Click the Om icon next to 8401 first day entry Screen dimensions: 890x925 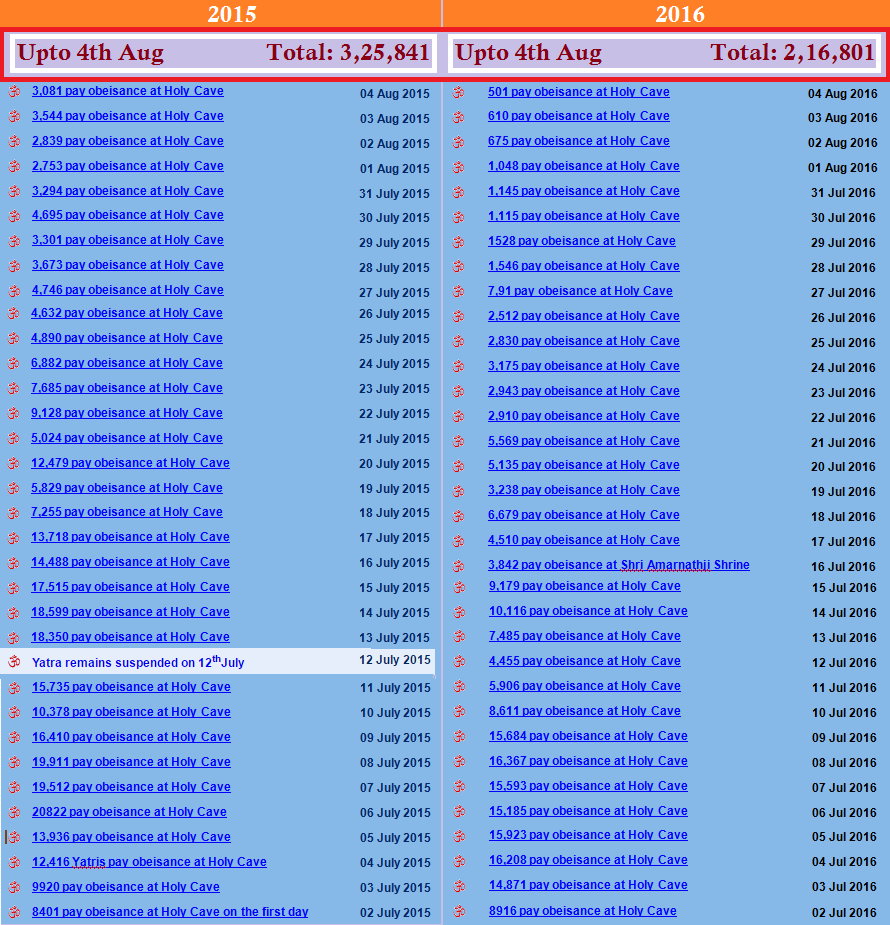(x=14, y=912)
